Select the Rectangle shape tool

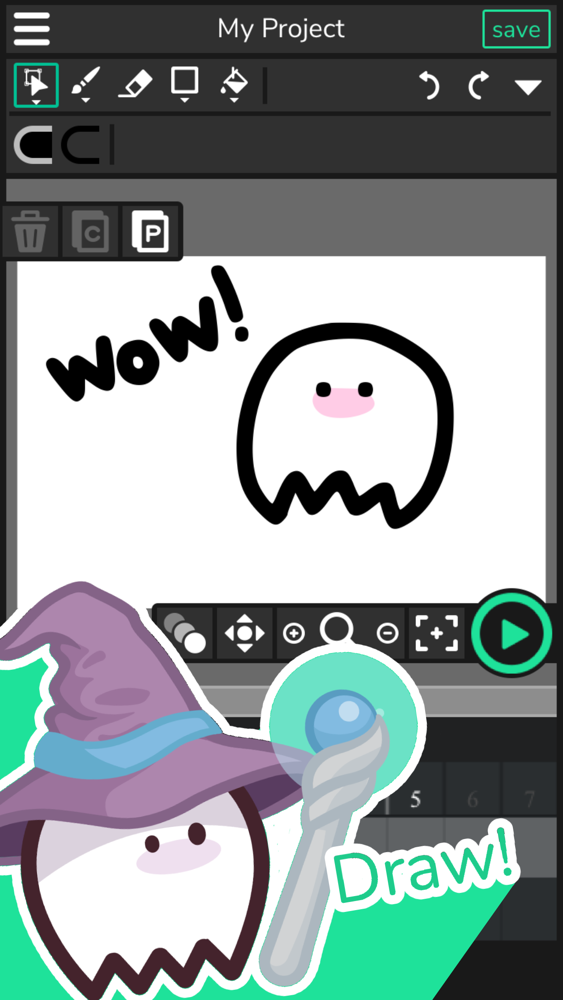[184, 85]
